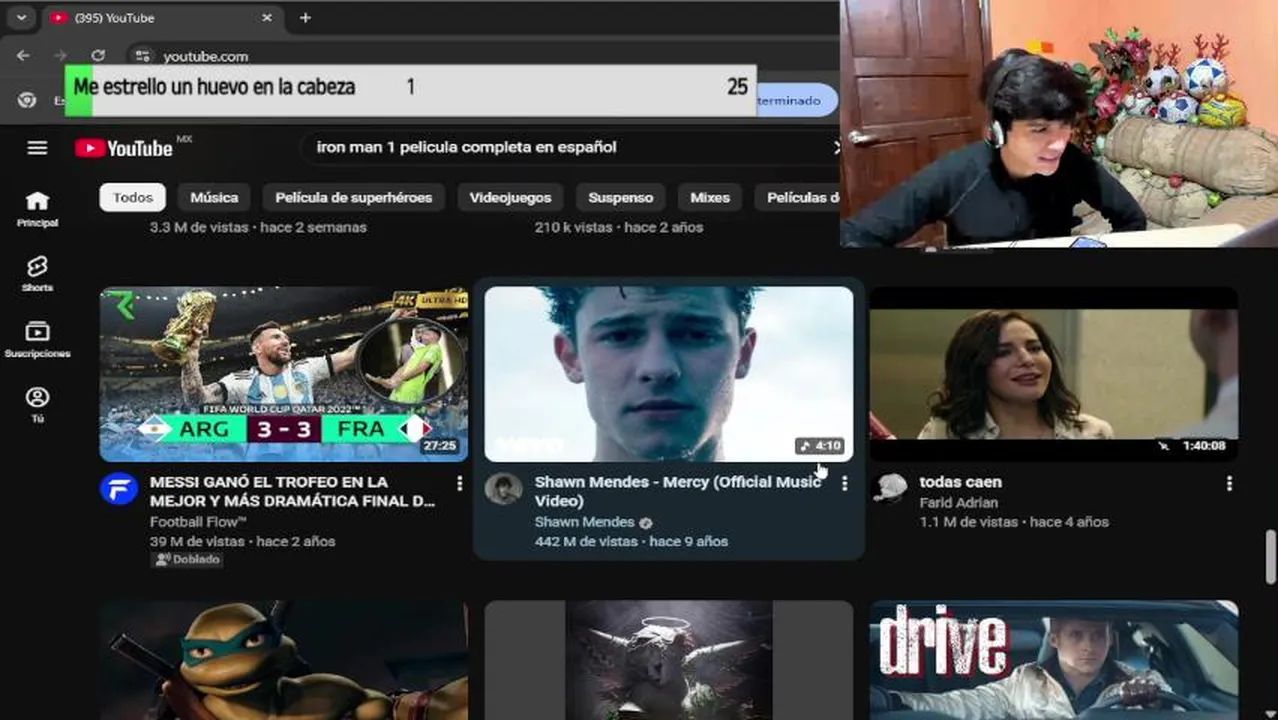
Task: Open Farid Adrian channel avatar
Action: [x=889, y=489]
